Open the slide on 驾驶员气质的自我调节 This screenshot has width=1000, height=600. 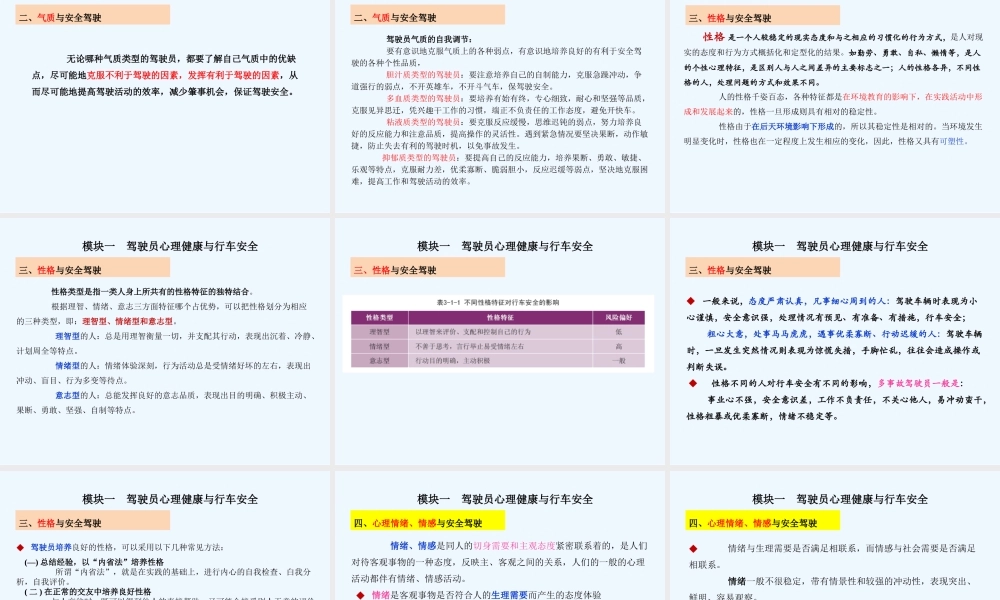coord(500,105)
